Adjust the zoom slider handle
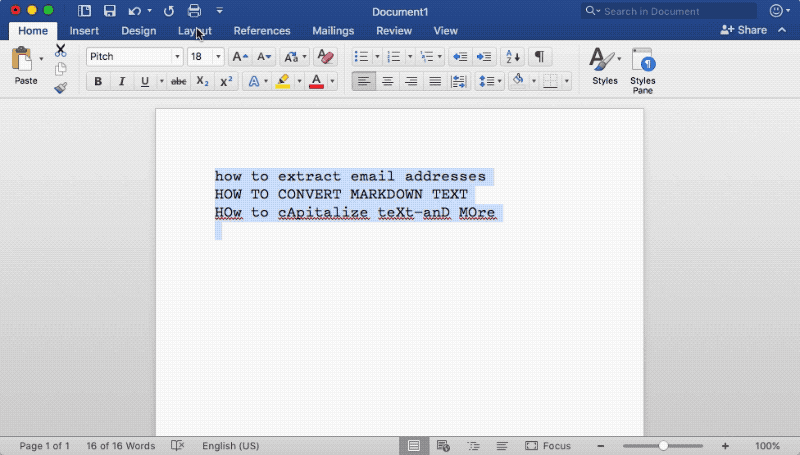 [663, 446]
